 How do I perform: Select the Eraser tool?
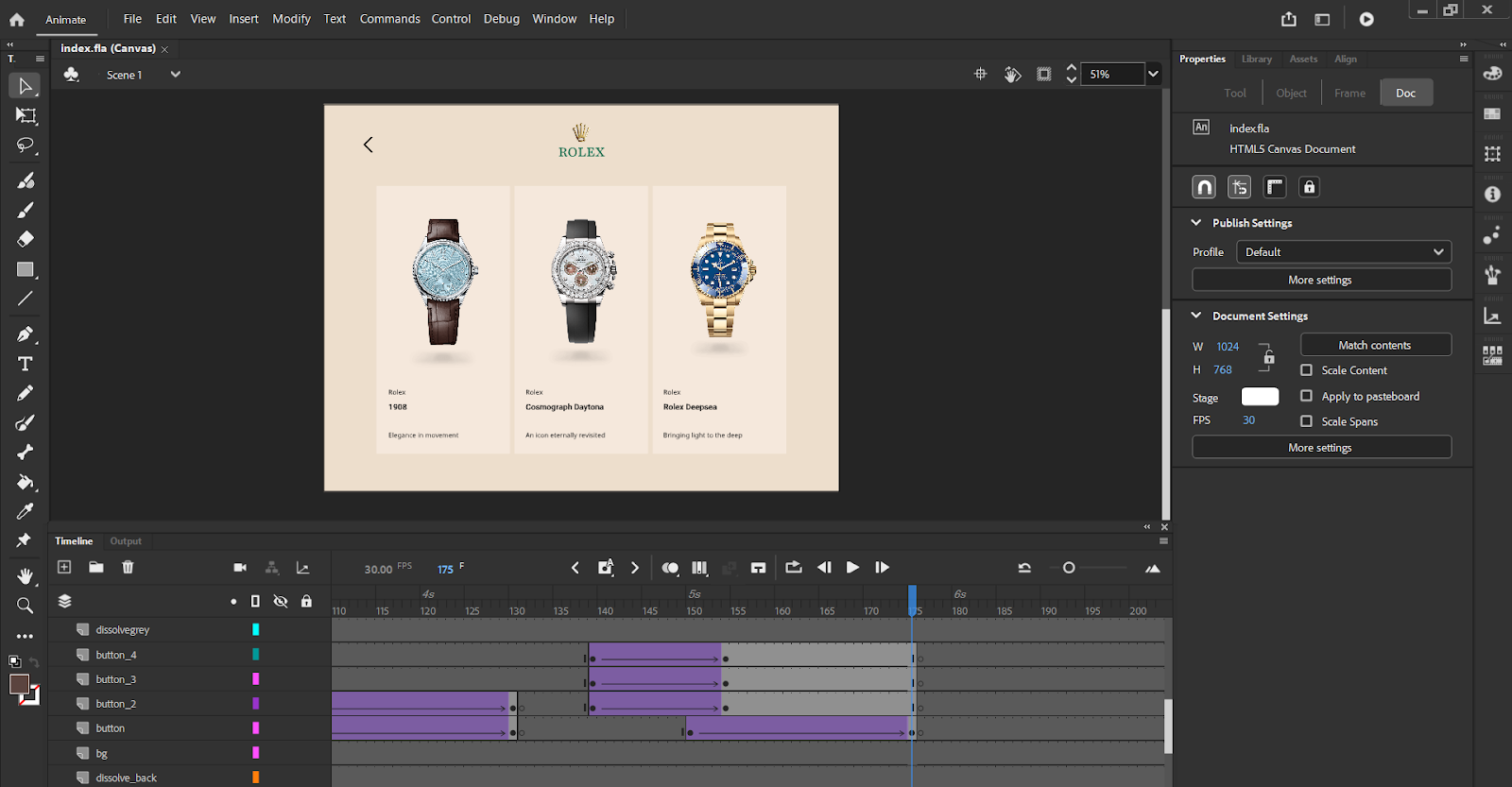(26, 239)
